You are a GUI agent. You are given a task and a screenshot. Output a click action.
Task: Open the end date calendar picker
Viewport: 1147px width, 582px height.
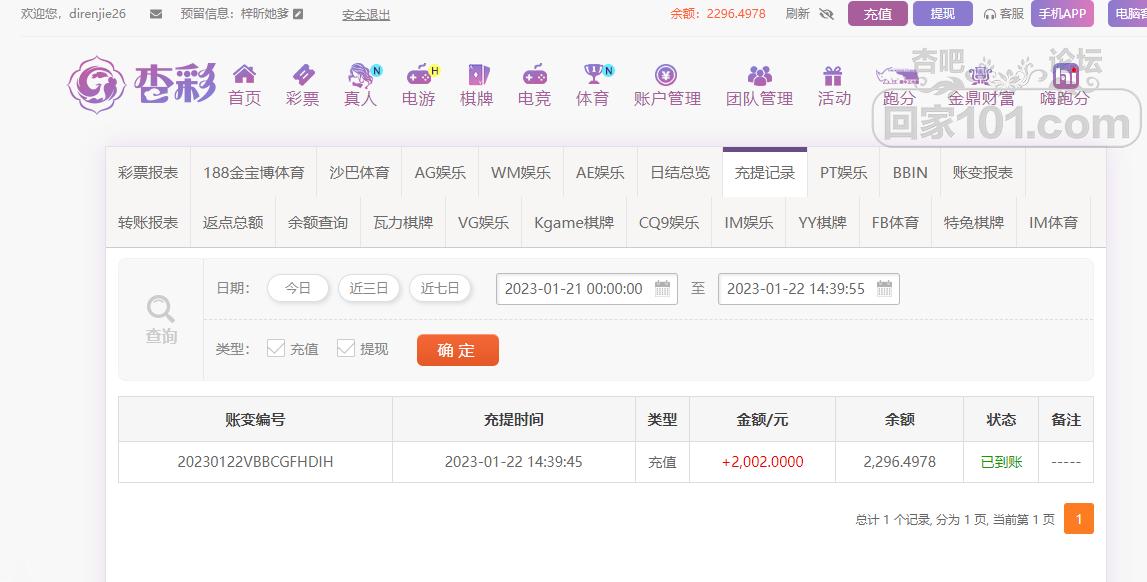click(883, 288)
